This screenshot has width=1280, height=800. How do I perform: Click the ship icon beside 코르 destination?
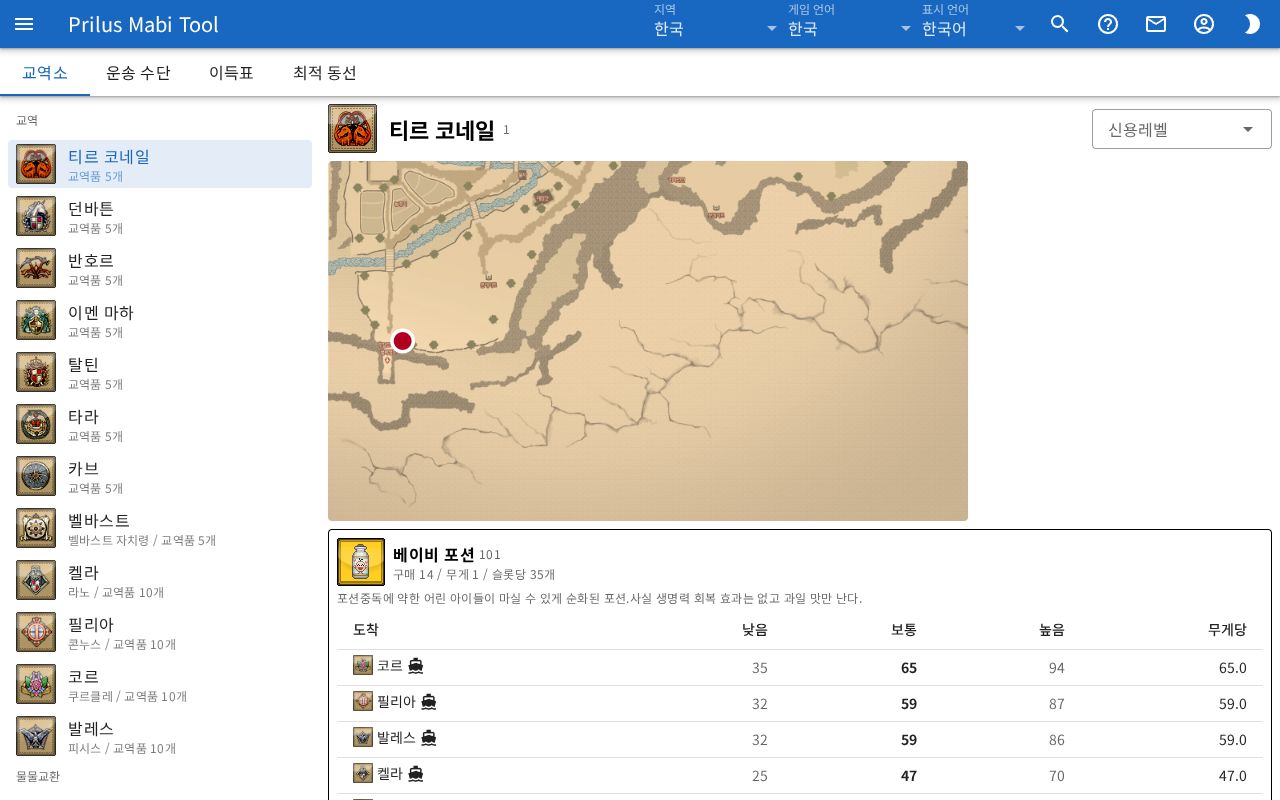click(416, 666)
